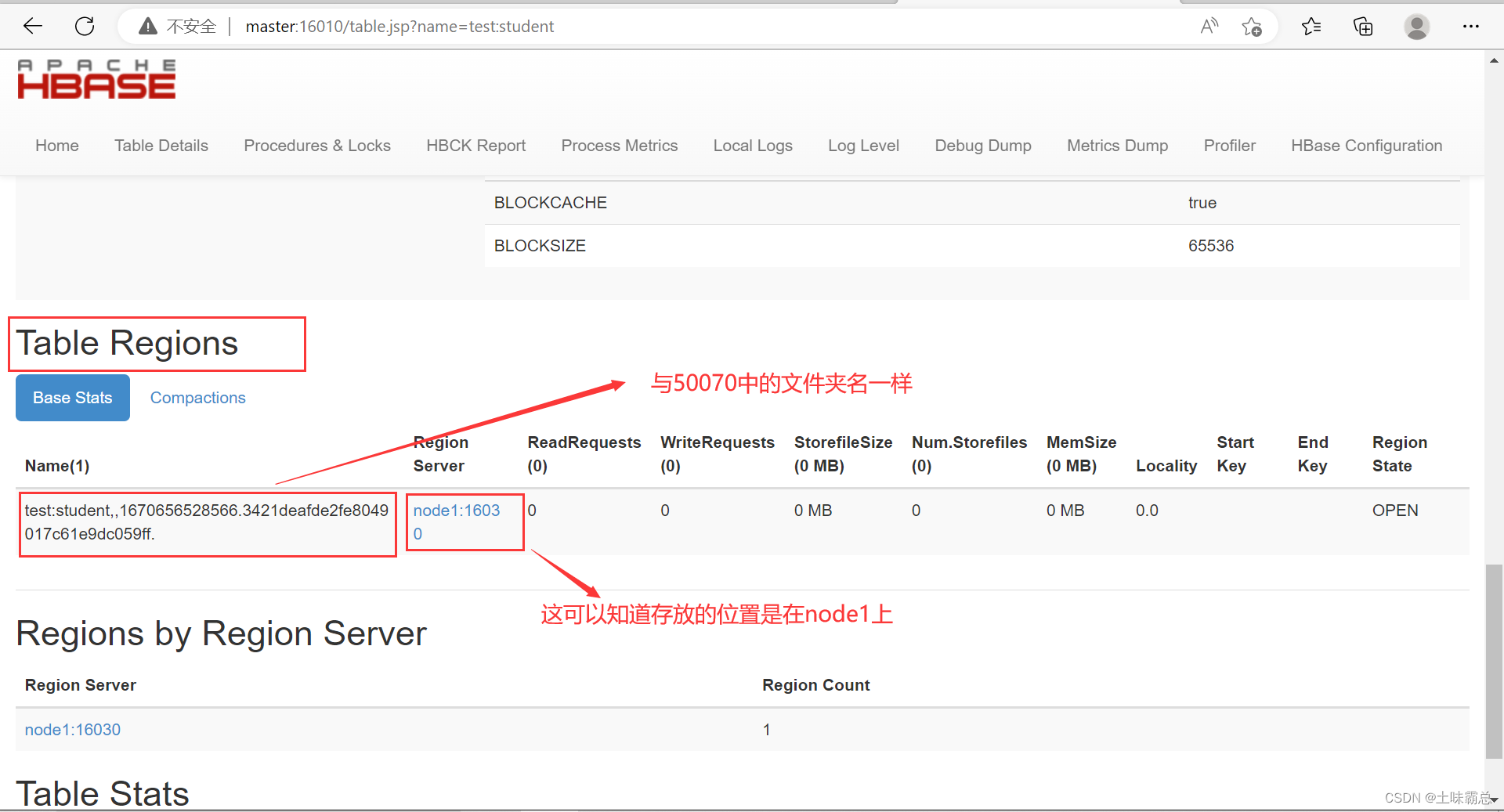Open node1:16030 under Regions by Region Server
Image resolution: width=1504 pixels, height=812 pixels.
[x=72, y=729]
